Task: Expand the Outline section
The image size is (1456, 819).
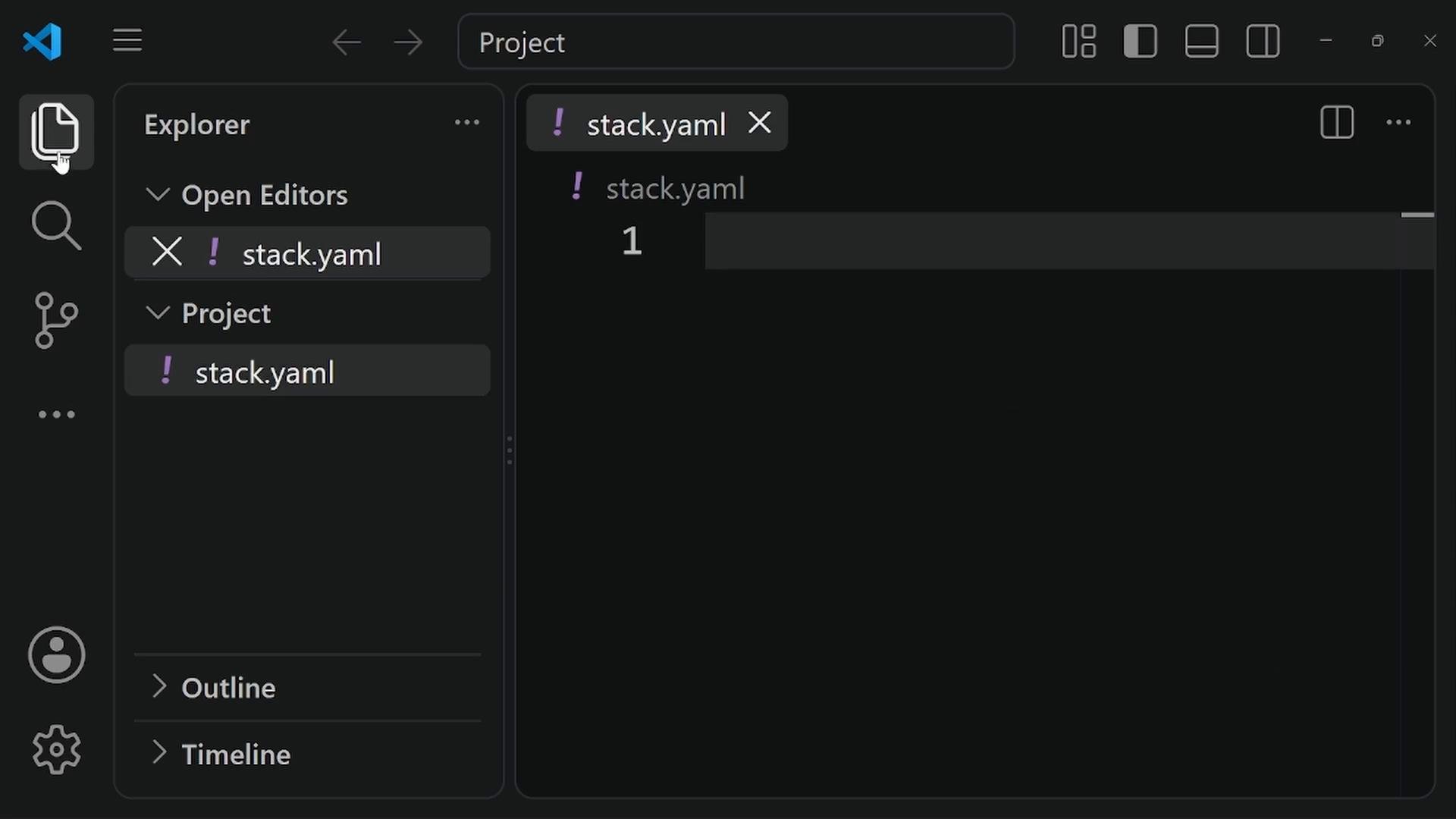Action: coord(158,686)
